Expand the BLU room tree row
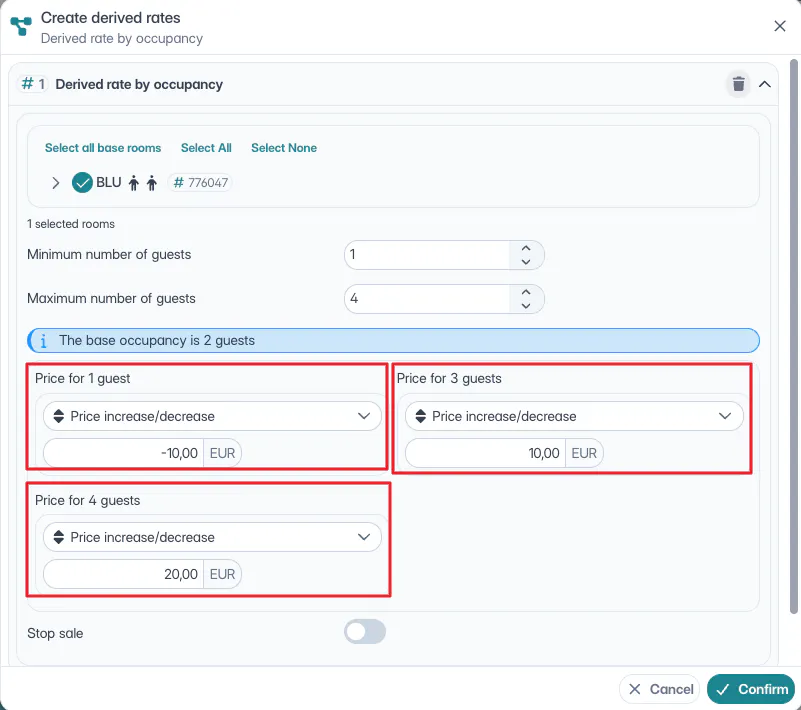Image resolution: width=801 pixels, height=710 pixels. 56,183
